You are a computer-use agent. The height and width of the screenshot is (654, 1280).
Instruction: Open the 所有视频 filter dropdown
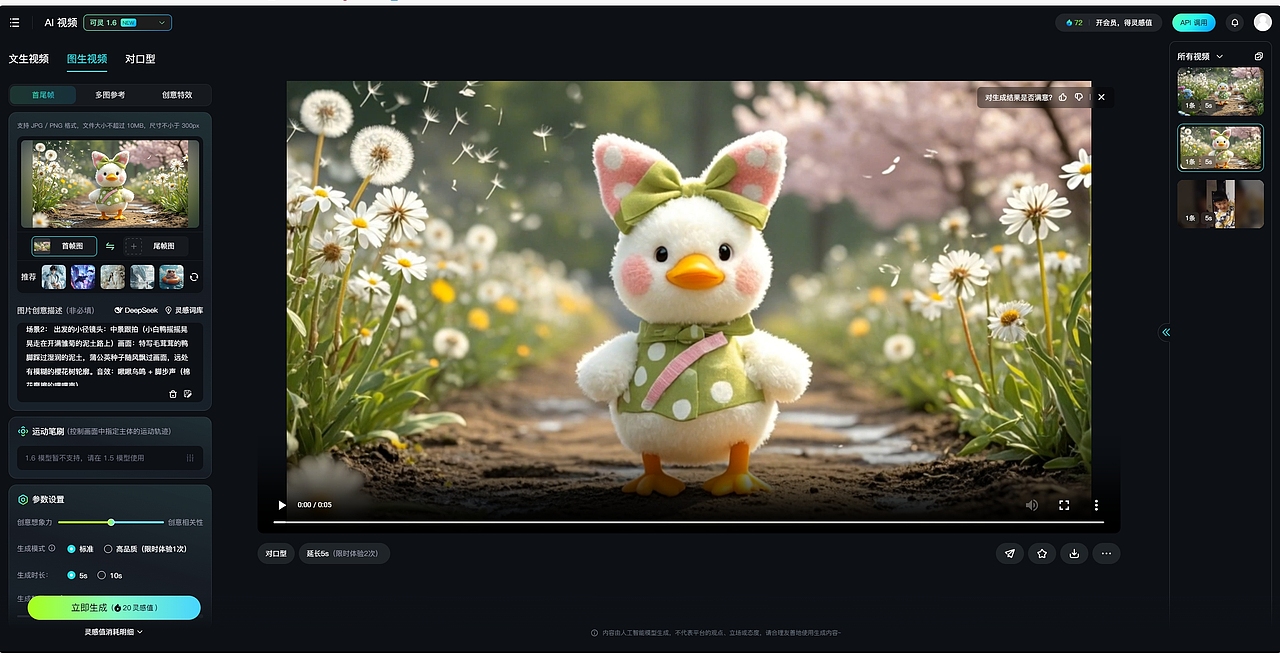1200,56
